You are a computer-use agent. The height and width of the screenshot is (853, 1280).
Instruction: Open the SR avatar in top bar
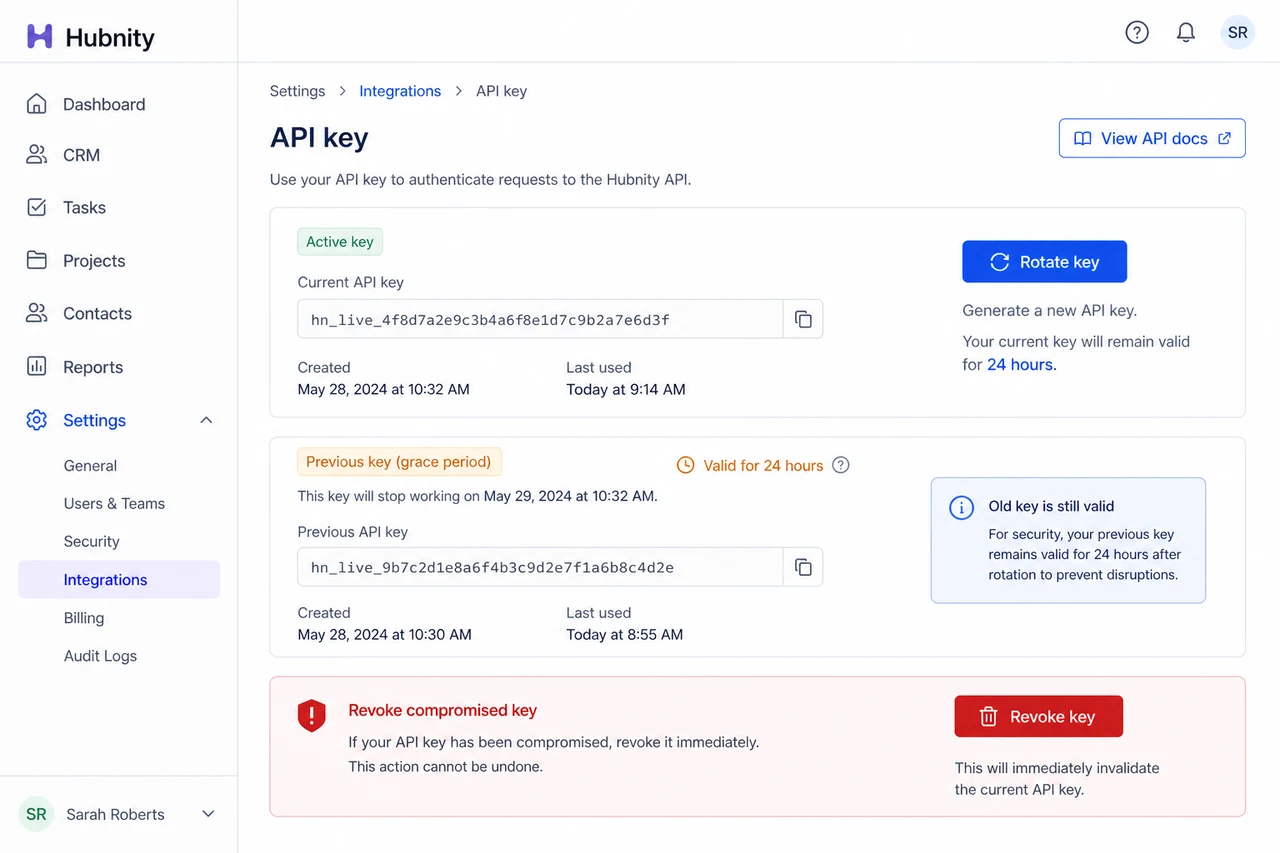point(1238,32)
